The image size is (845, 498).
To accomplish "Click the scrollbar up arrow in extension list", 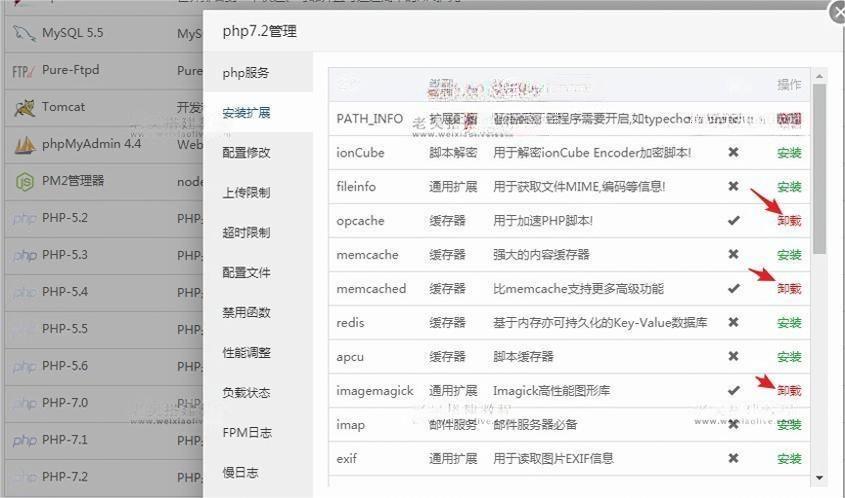I will 820,77.
